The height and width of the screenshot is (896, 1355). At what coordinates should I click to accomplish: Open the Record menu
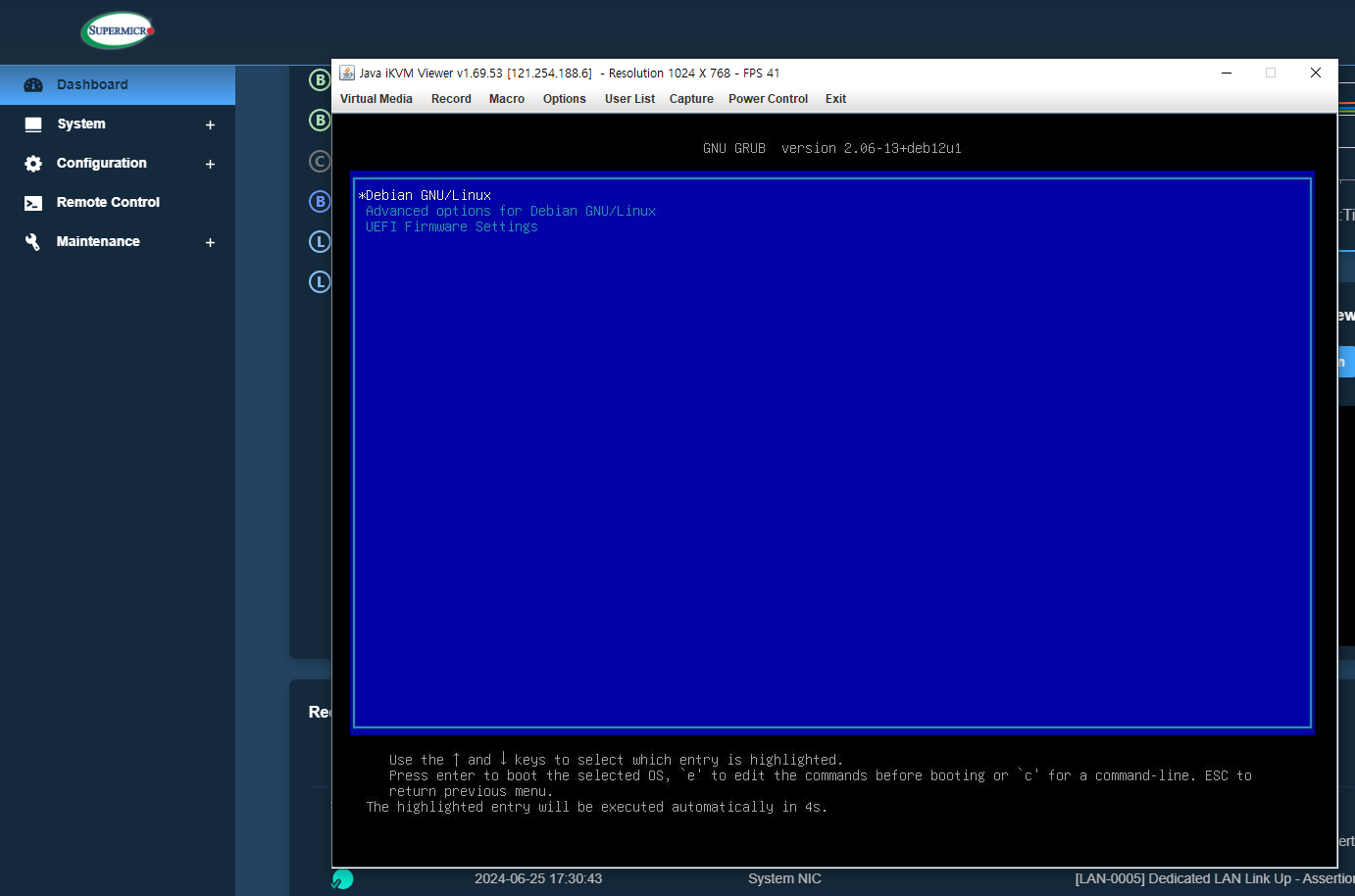click(451, 99)
